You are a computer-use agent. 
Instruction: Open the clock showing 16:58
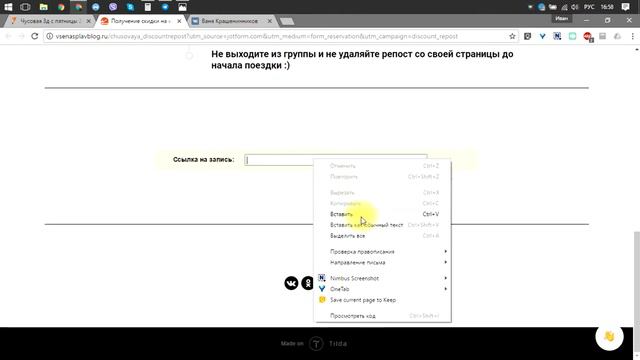click(x=607, y=7)
